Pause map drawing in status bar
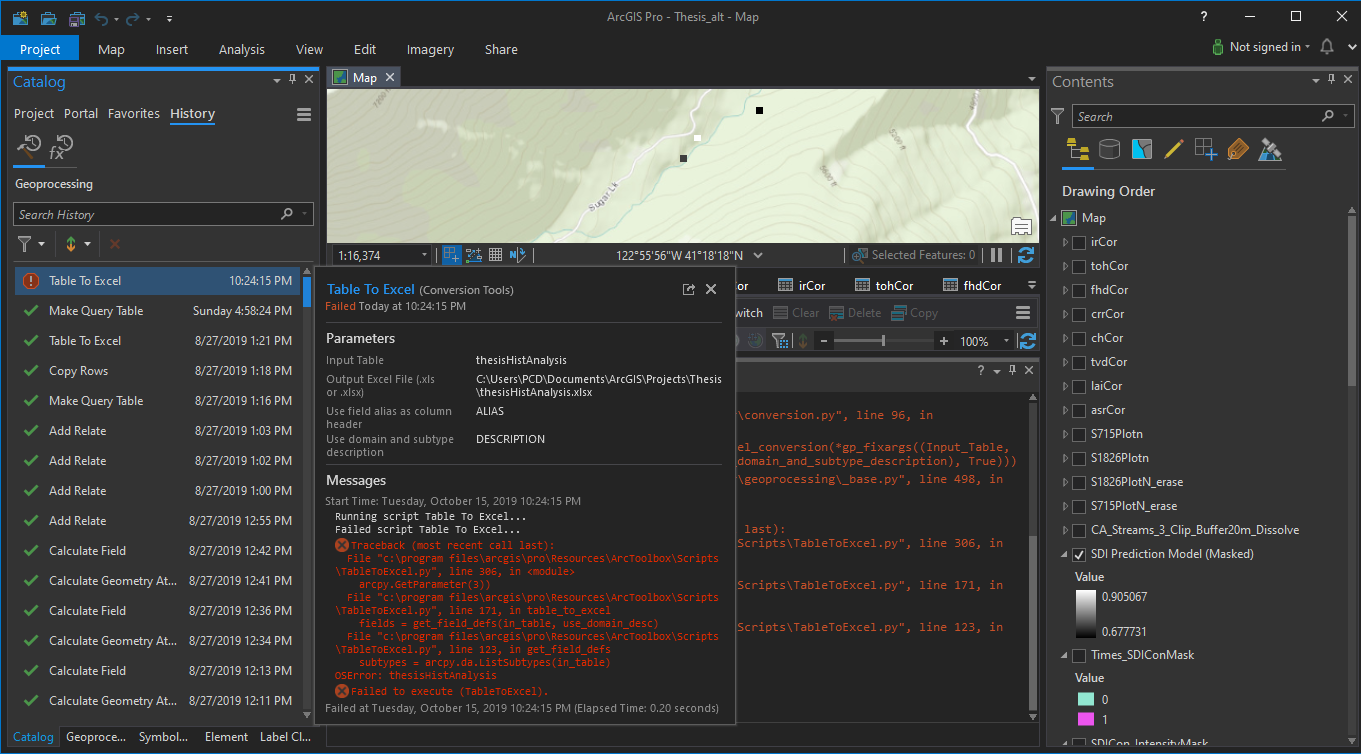The image size is (1361, 754). (x=996, y=255)
